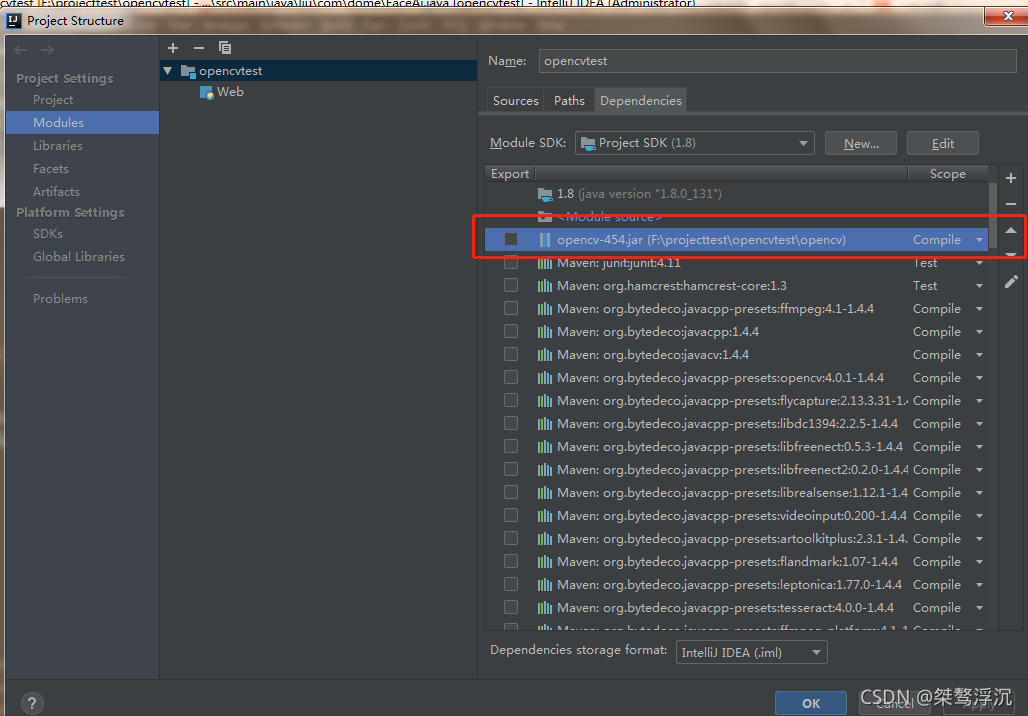
Task: Click the Edit SDK button
Action: click(x=943, y=144)
